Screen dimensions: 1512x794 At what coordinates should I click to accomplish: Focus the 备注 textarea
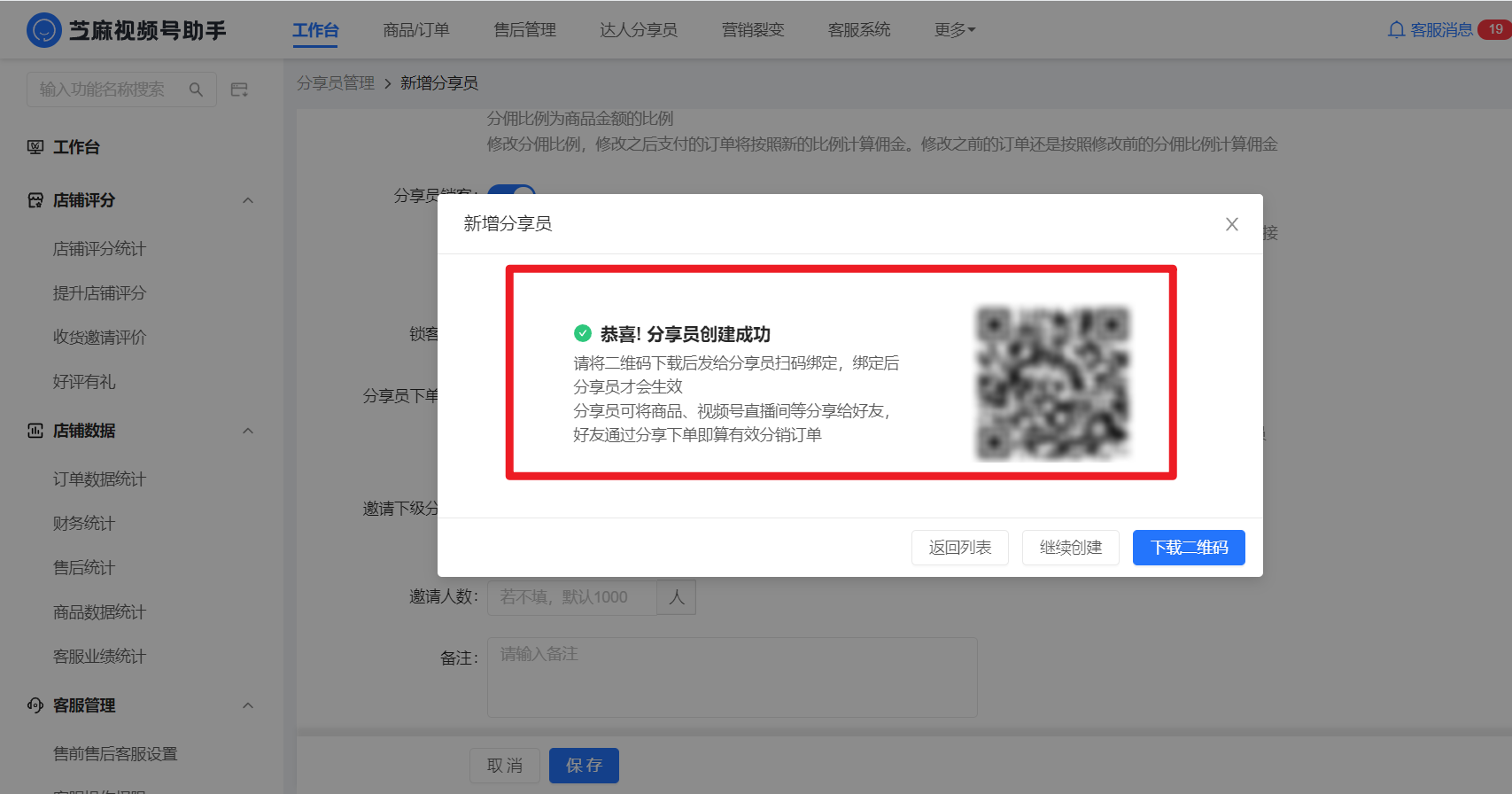(733, 677)
